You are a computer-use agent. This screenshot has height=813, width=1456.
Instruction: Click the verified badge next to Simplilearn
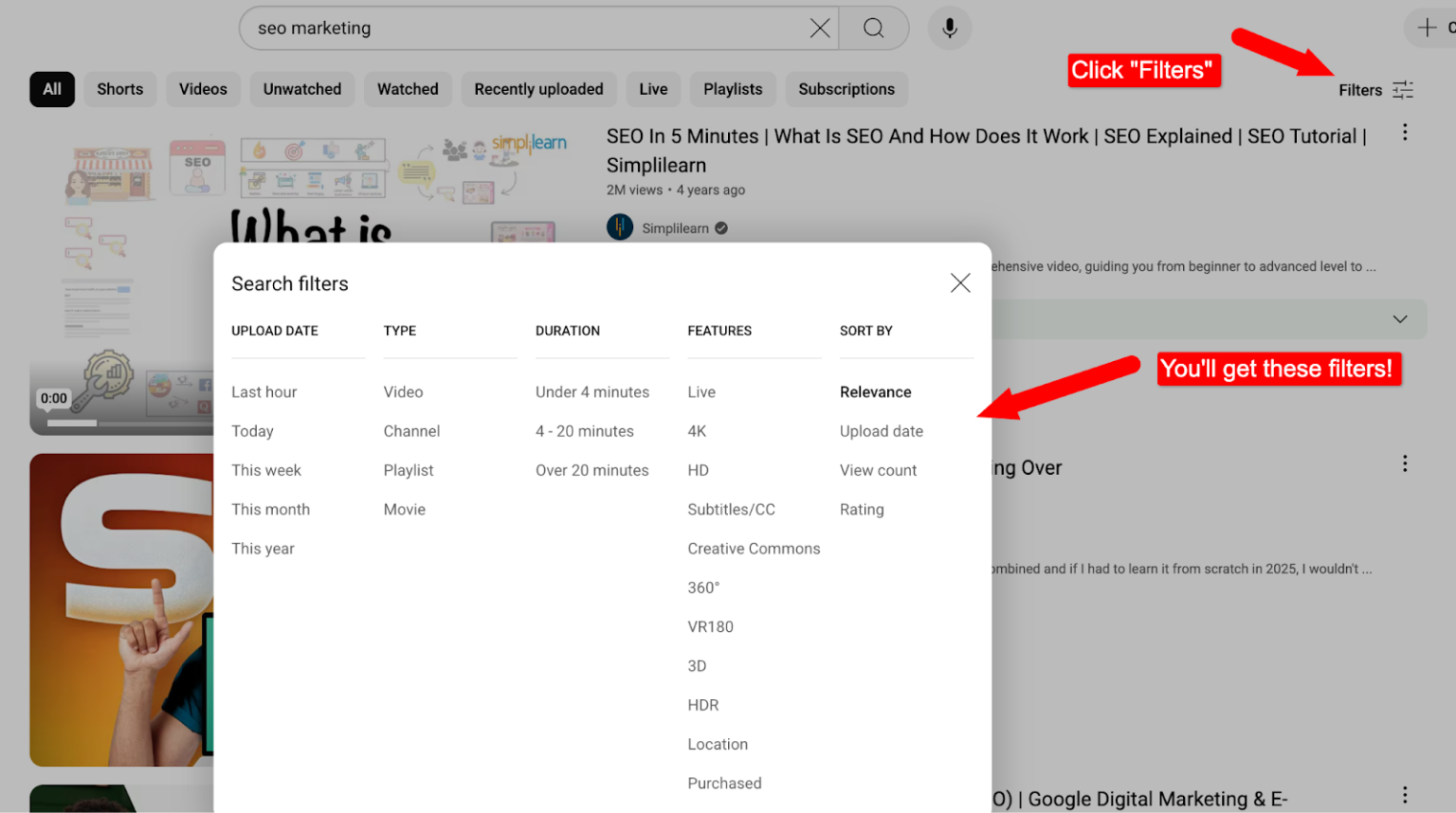point(721,227)
